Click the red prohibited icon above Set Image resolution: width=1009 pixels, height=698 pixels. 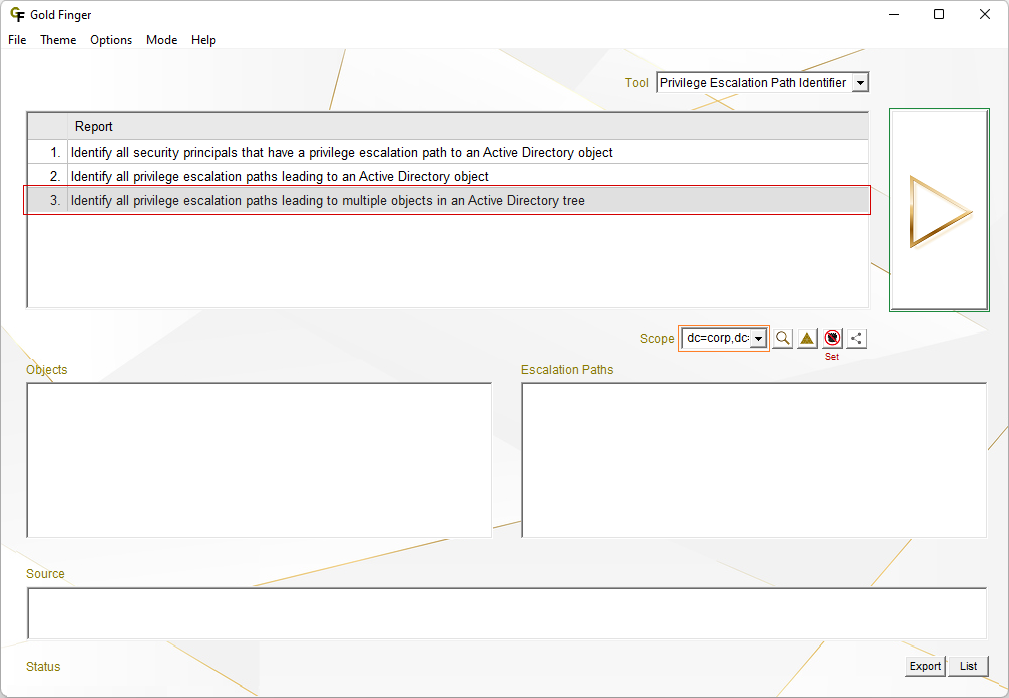(832, 338)
